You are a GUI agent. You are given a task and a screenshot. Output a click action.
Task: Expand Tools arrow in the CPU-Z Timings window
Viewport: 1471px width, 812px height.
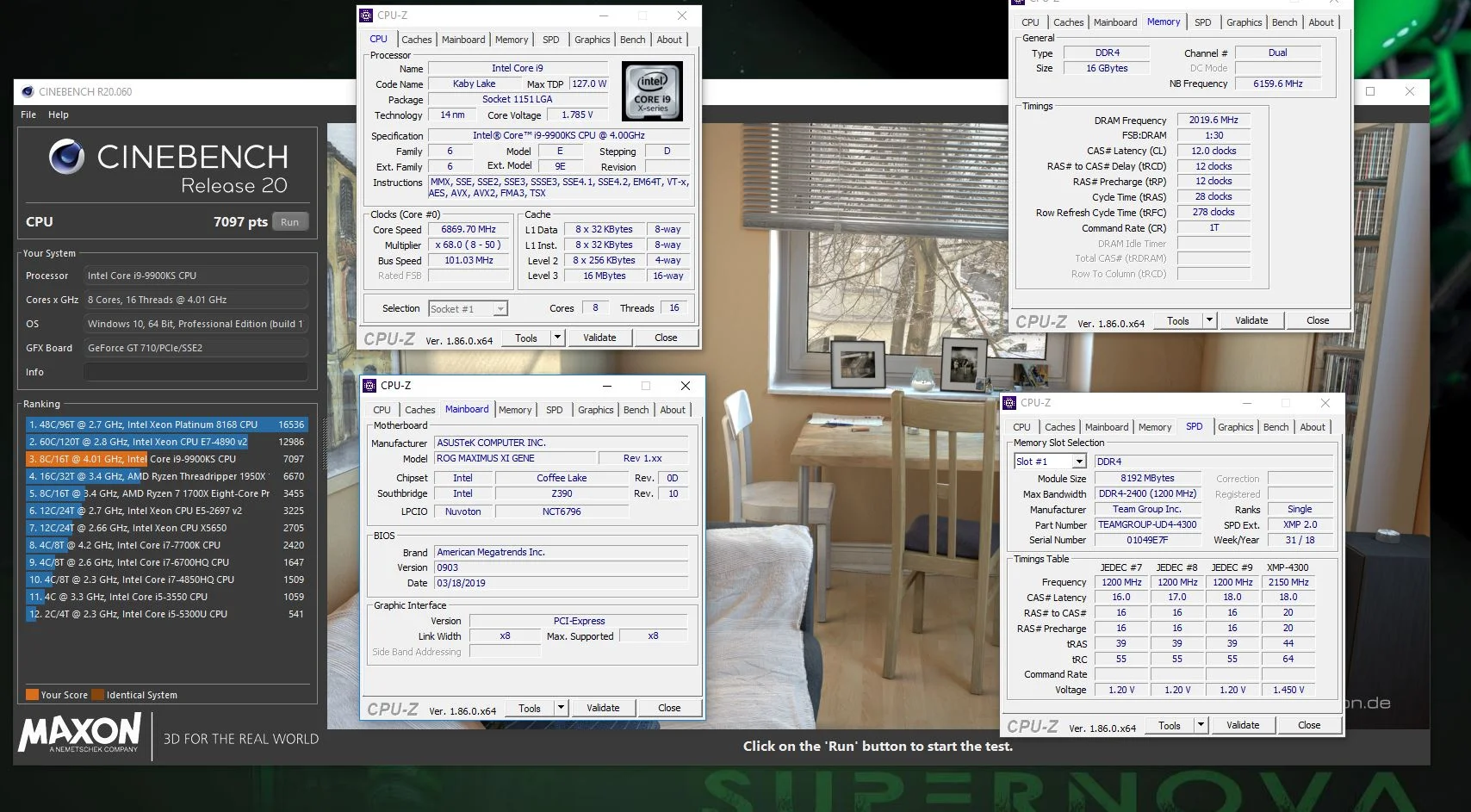point(1209,321)
